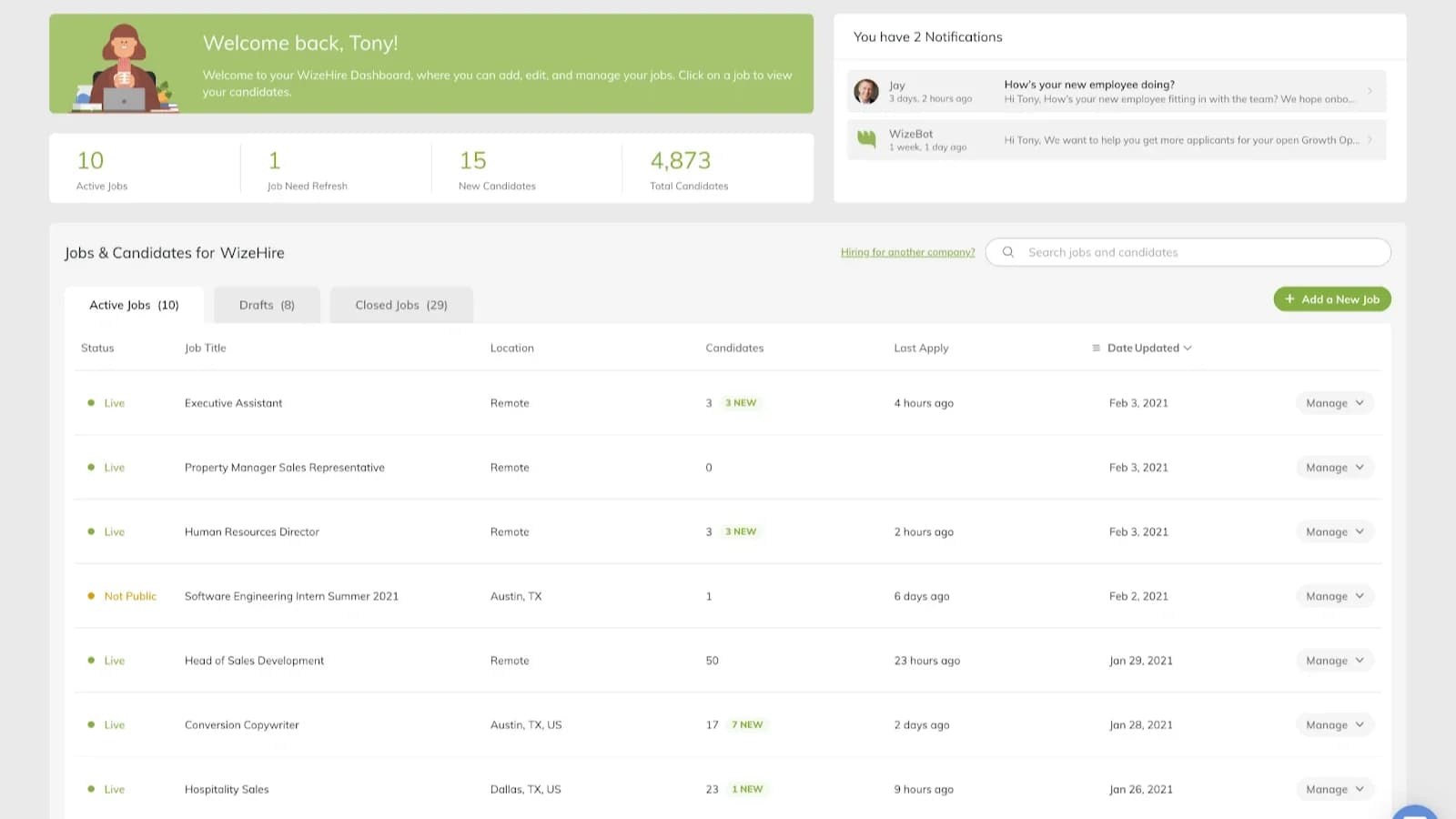Click the Last Apply column header

pos(921,348)
